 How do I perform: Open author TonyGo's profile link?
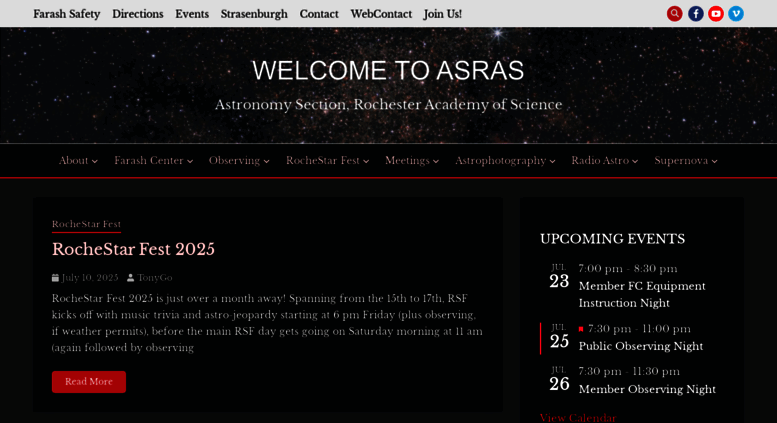click(x=155, y=278)
